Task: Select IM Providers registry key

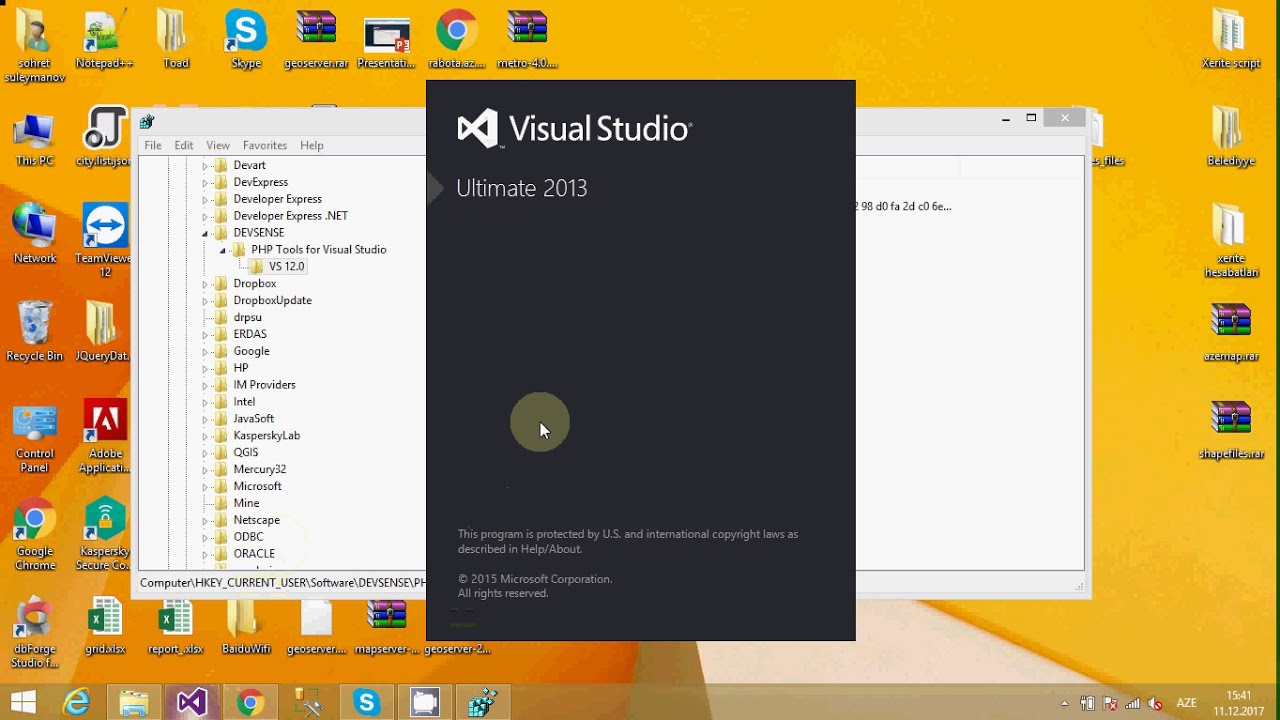Action: pos(264,384)
